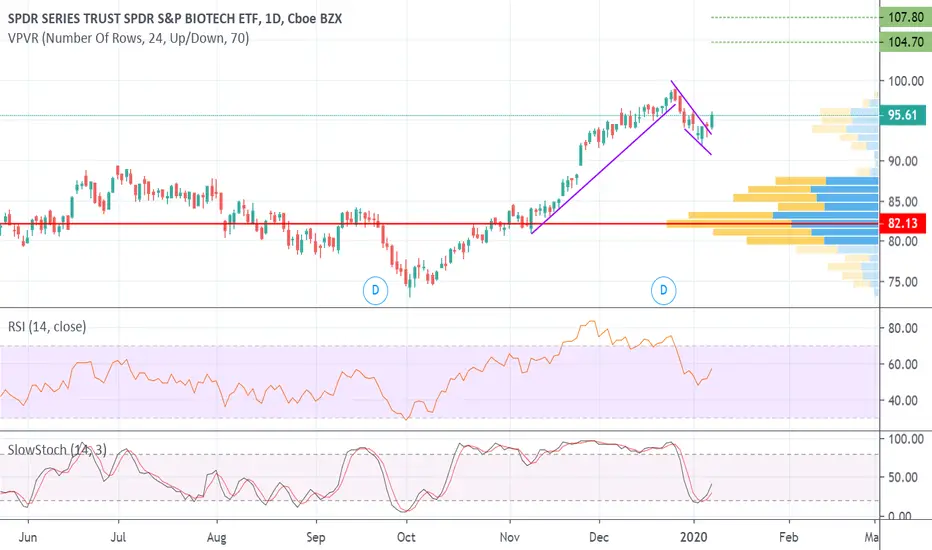Image resolution: width=932 pixels, height=550 pixels.
Task: Click the Oct label on time axis
Action: pos(406,537)
